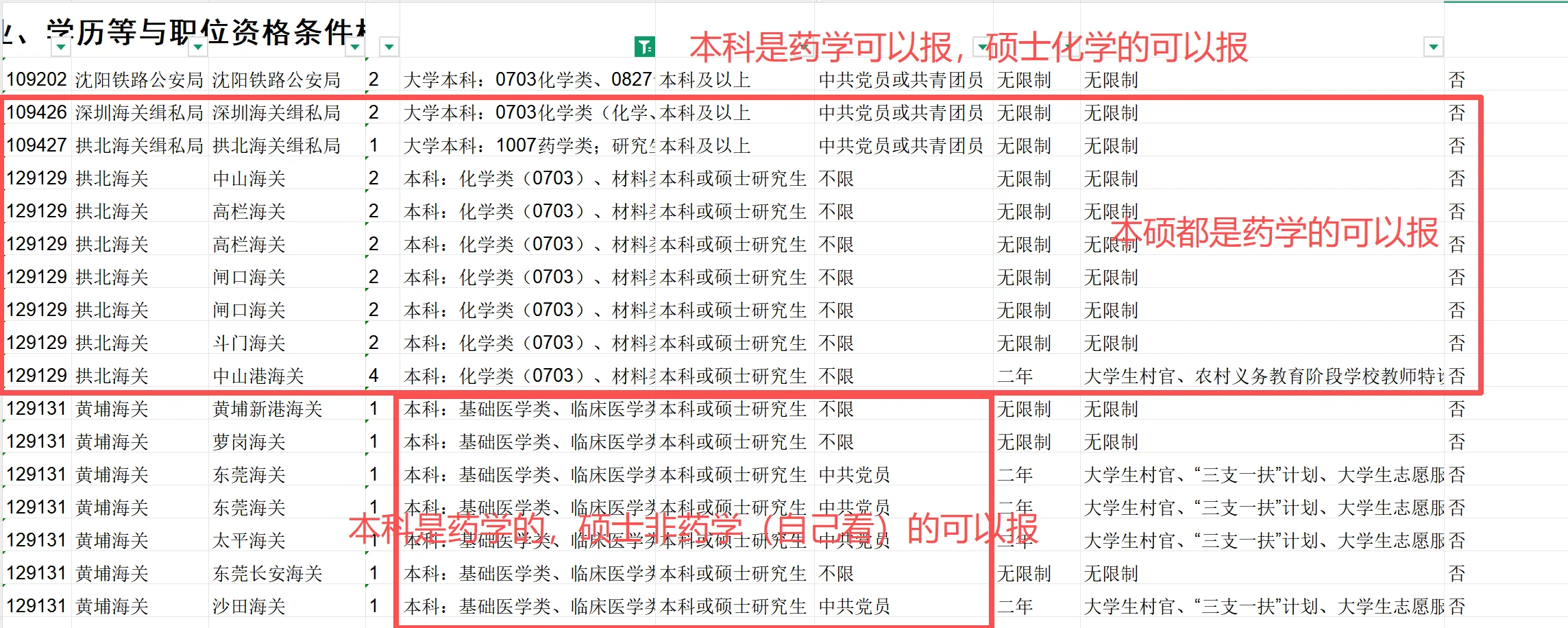This screenshot has width=1568, height=628.
Task: Select the 109426 code cell
Action: pyautogui.click(x=37, y=112)
